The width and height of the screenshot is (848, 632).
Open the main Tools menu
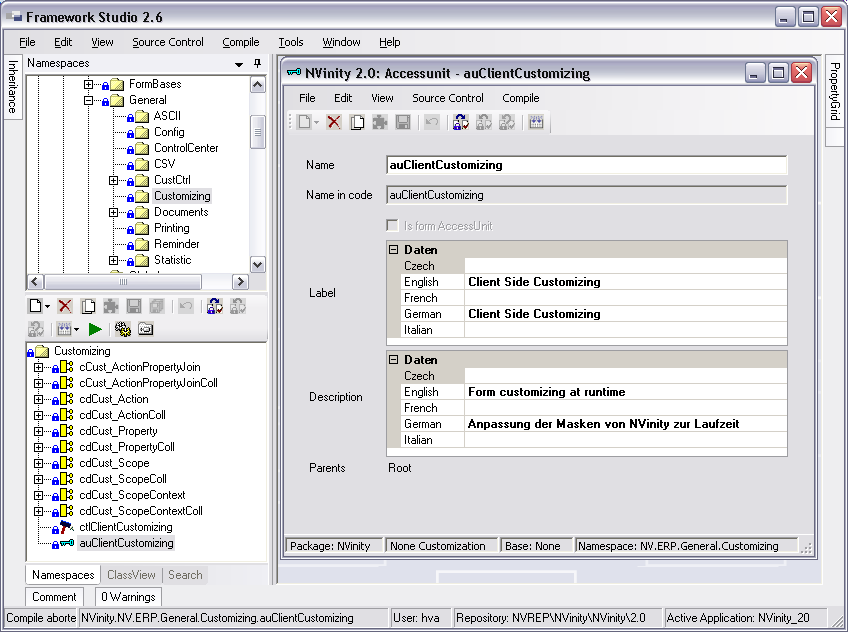coord(291,42)
